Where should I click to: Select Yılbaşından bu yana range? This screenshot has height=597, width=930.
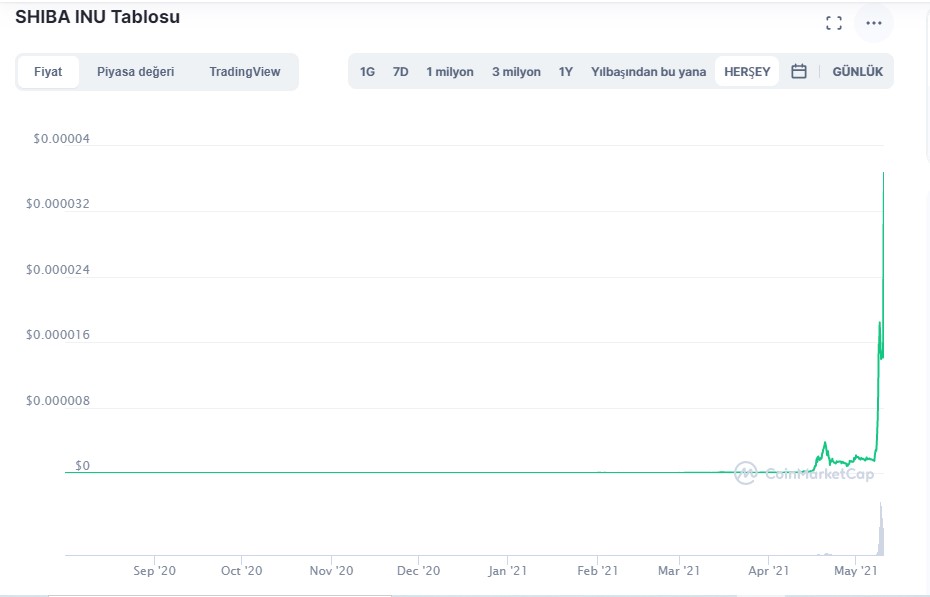click(648, 72)
